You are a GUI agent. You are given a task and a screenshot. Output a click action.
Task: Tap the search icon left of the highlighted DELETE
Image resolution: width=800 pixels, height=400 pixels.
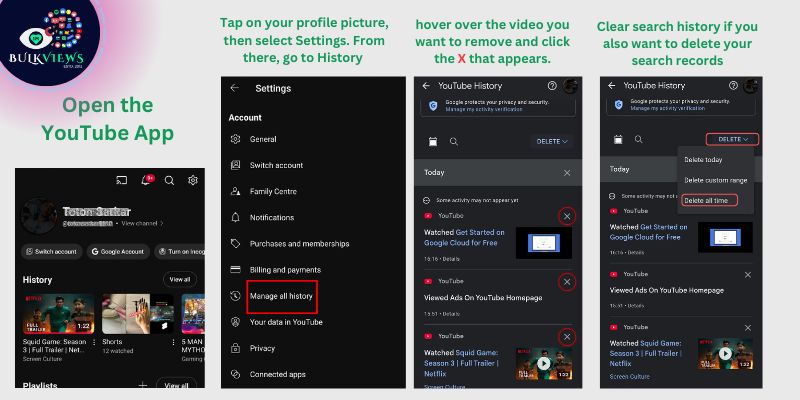(638, 139)
